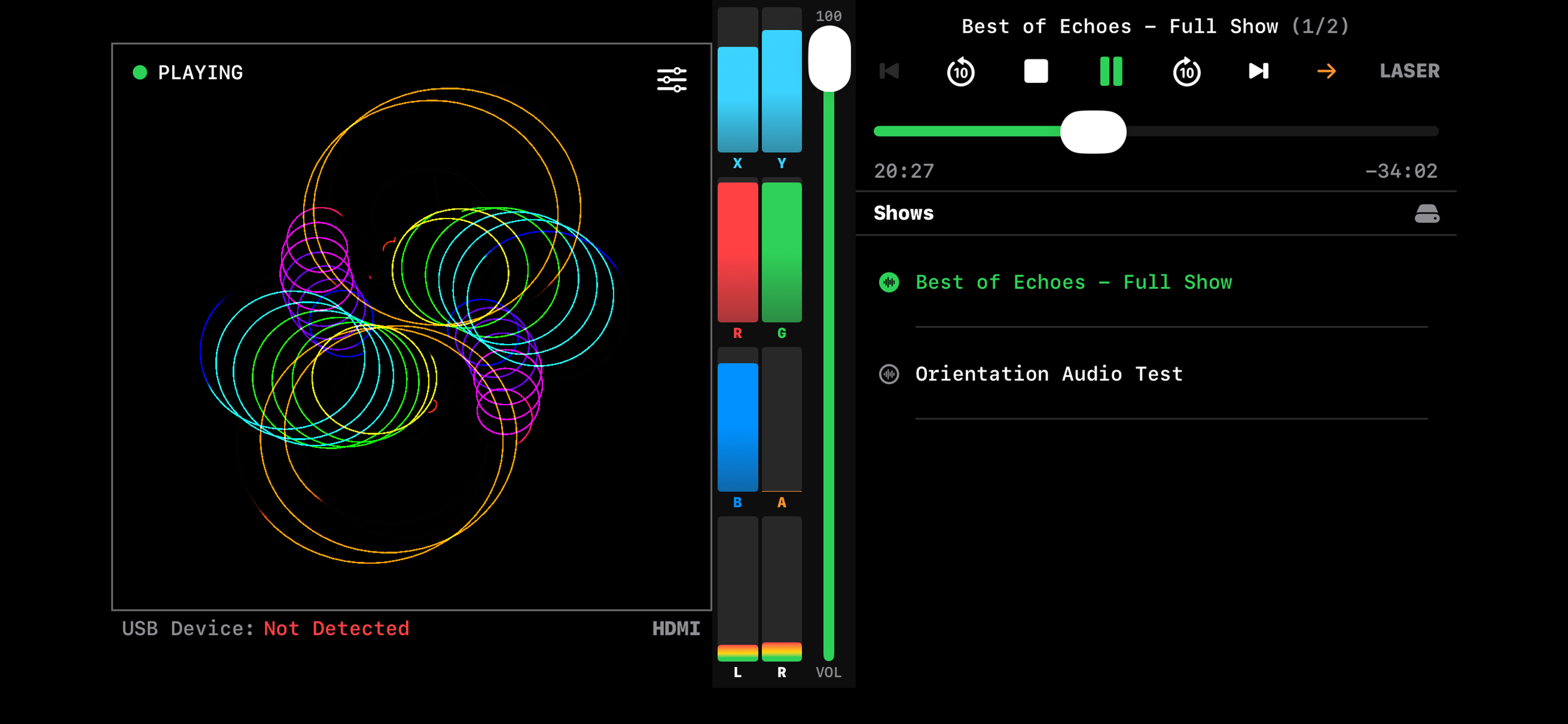The width and height of the screenshot is (1568, 724).
Task: Click the HDMI output label
Action: tap(675, 628)
